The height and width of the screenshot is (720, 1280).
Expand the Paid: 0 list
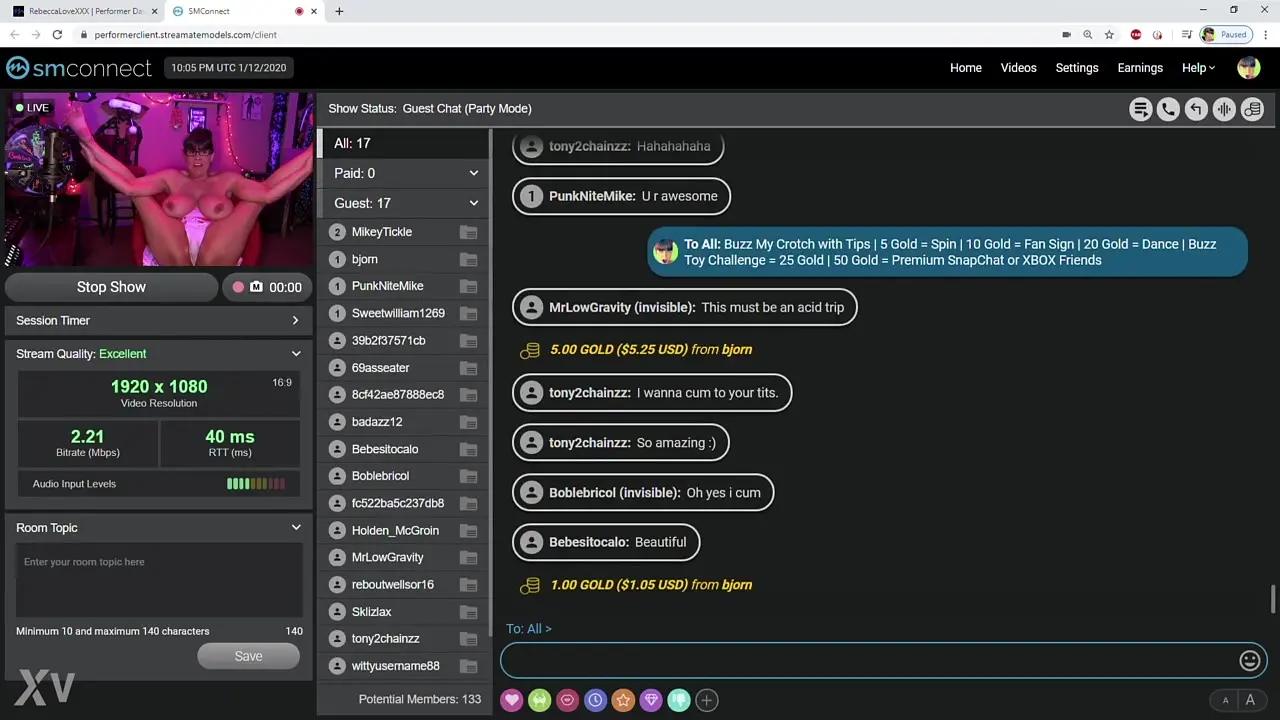[473, 173]
